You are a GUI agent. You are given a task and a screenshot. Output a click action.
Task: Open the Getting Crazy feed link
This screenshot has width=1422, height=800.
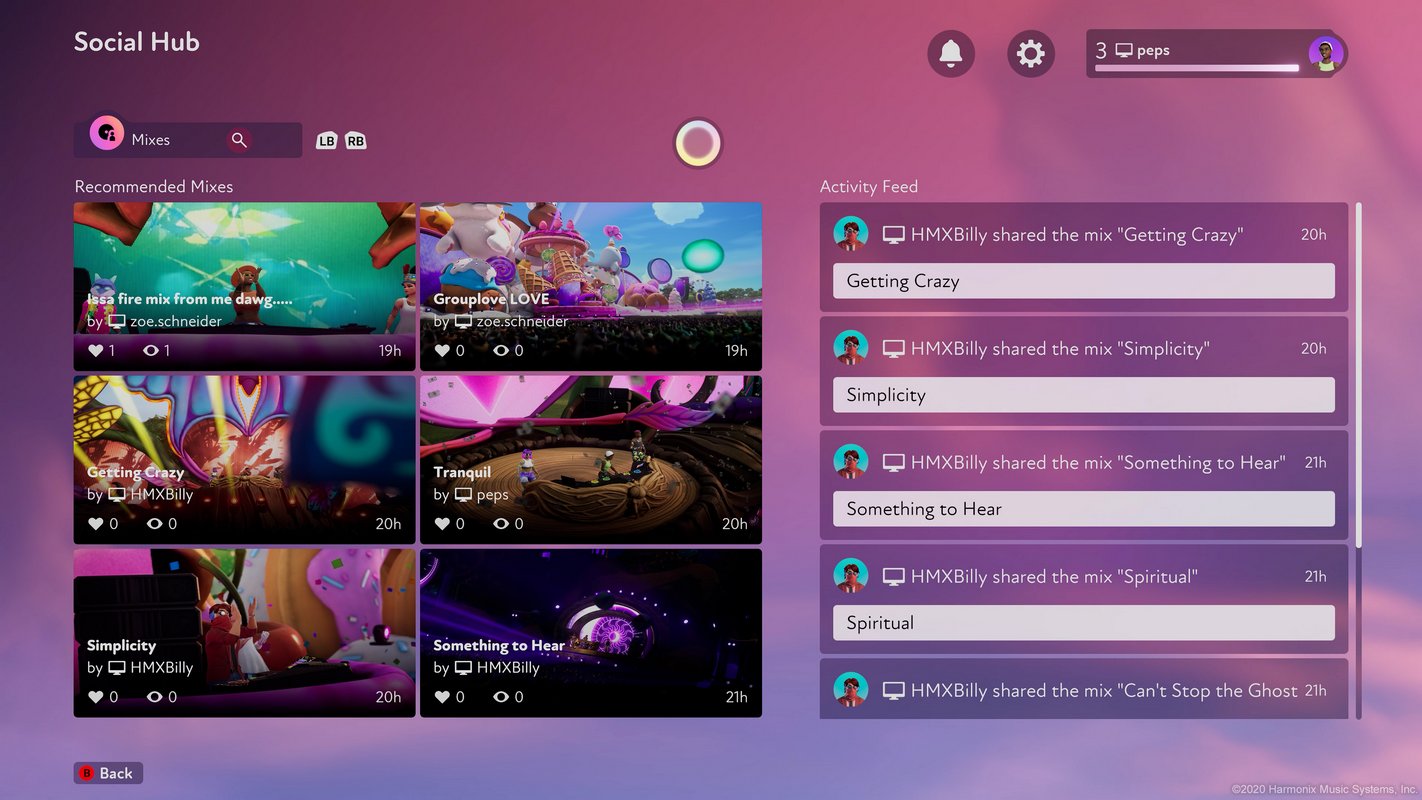[x=1083, y=281]
